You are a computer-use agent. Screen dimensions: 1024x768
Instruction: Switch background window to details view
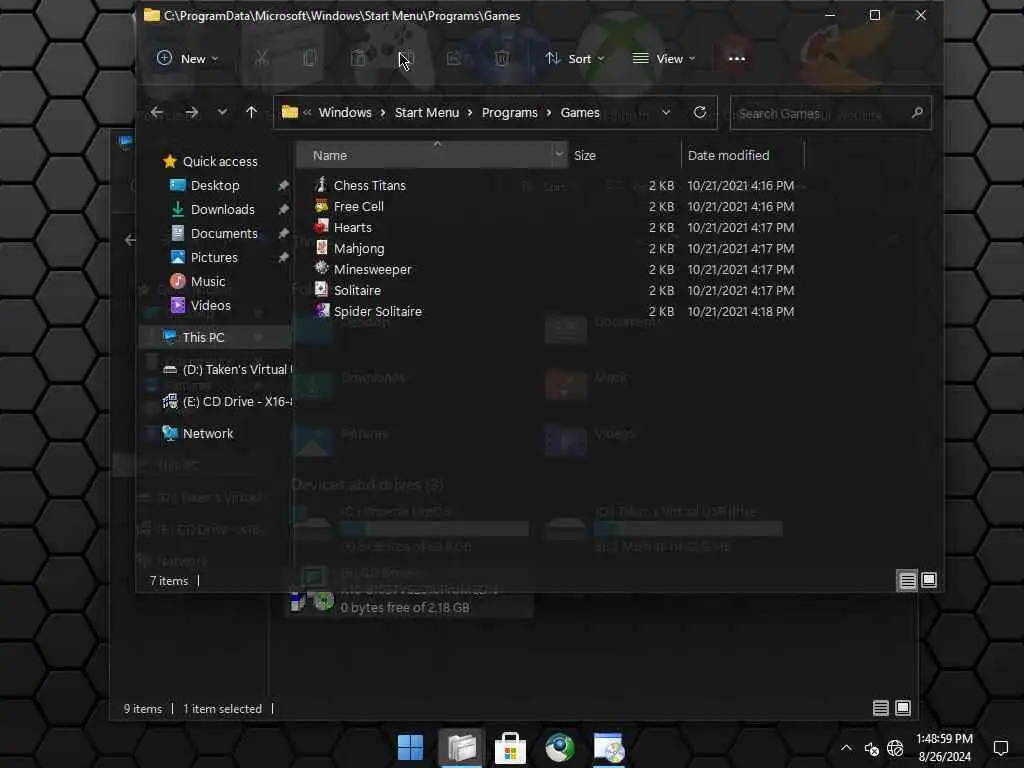tap(880, 708)
